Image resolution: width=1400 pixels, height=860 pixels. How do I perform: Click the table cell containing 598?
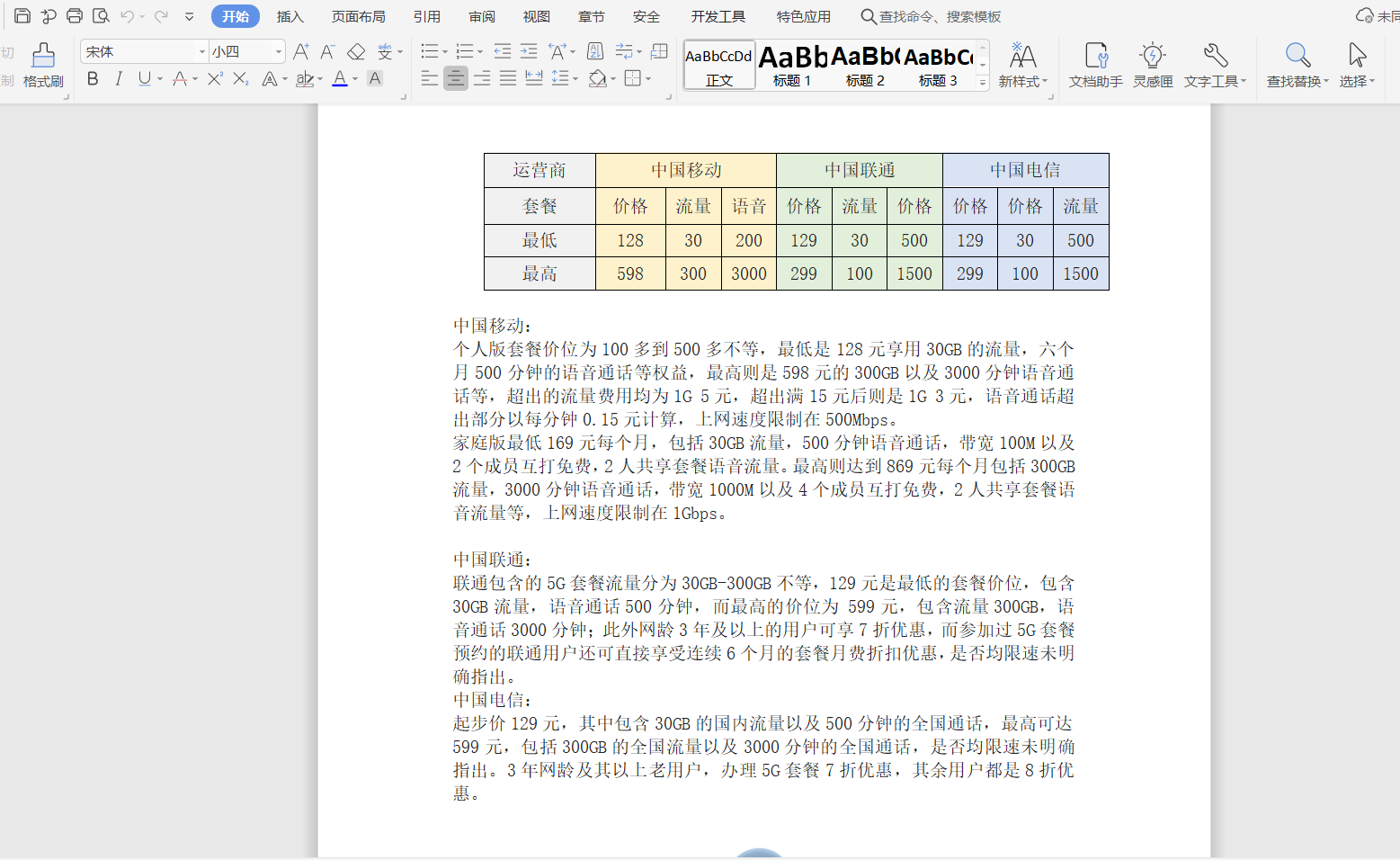click(x=630, y=273)
